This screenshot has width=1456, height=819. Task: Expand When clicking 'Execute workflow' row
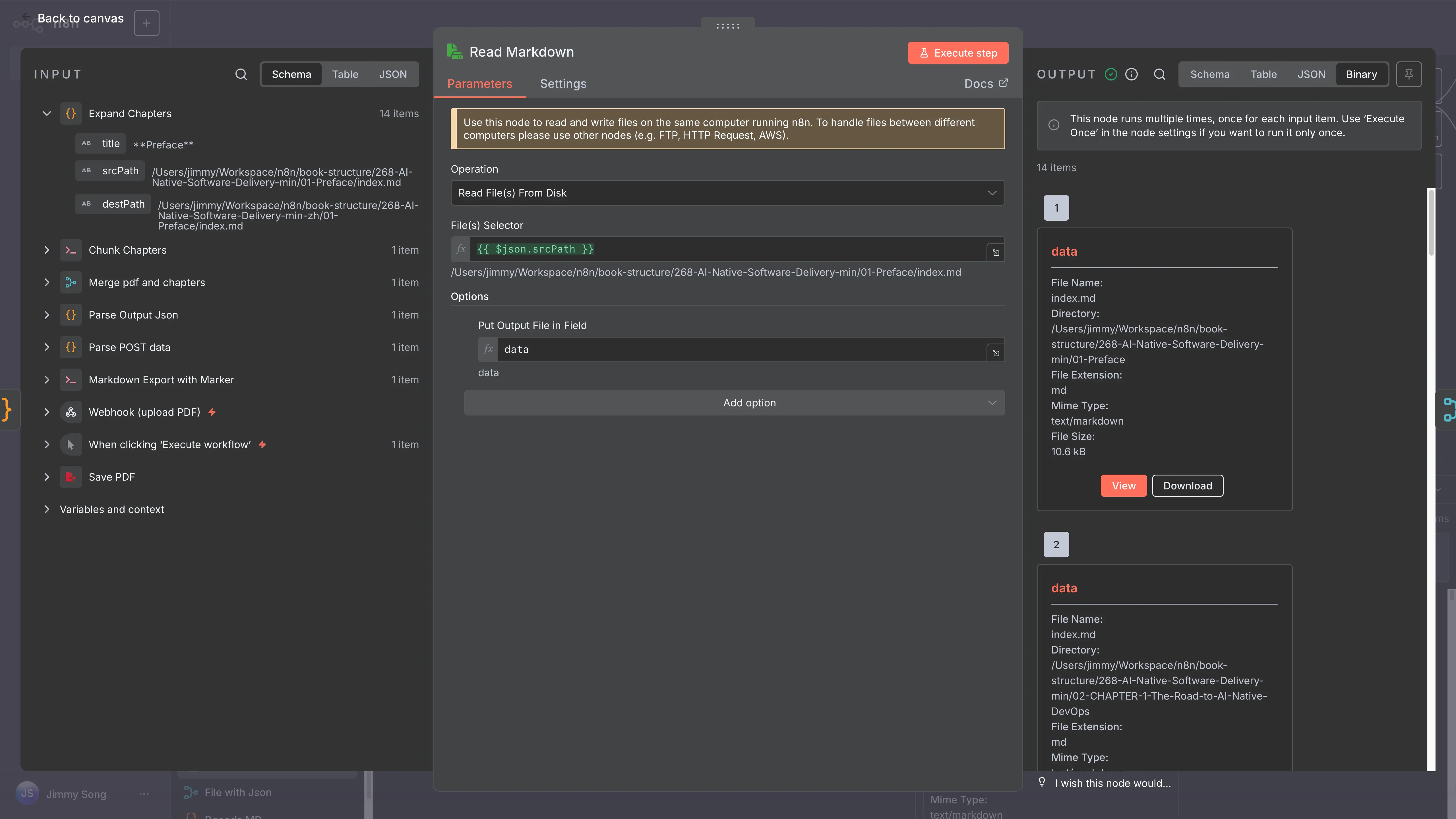[x=47, y=444]
